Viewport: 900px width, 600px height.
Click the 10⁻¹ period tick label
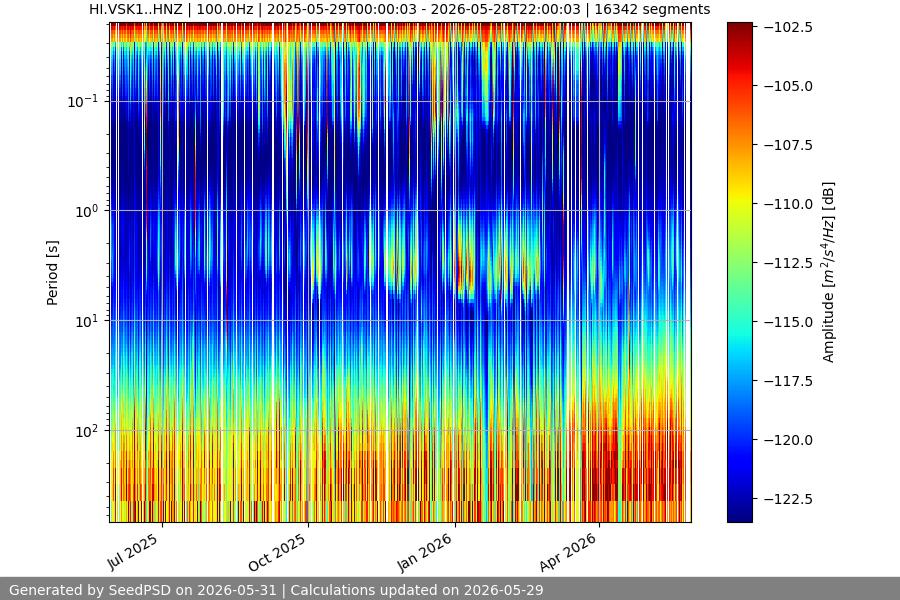[83, 102]
